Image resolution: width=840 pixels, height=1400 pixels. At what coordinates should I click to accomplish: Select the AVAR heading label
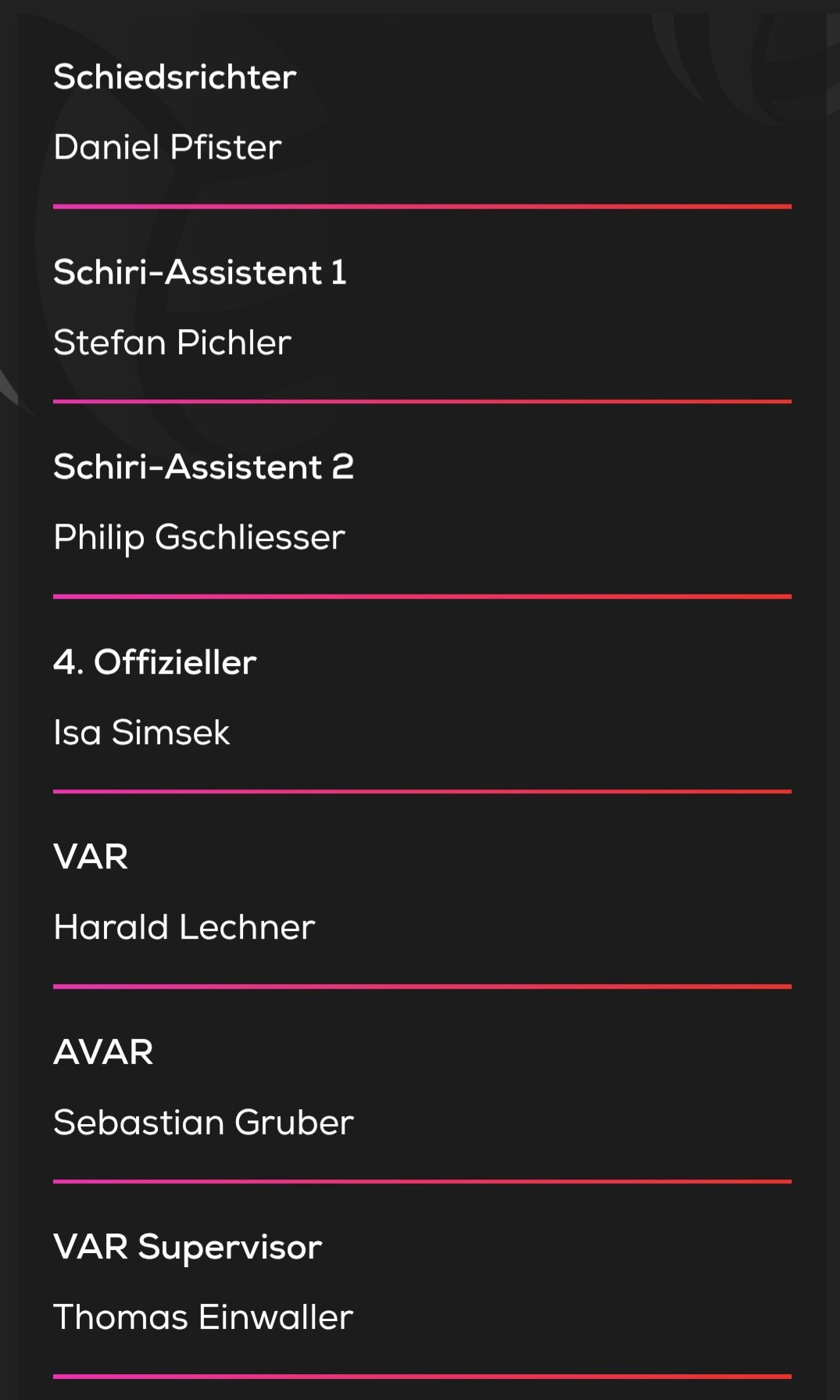click(103, 1052)
